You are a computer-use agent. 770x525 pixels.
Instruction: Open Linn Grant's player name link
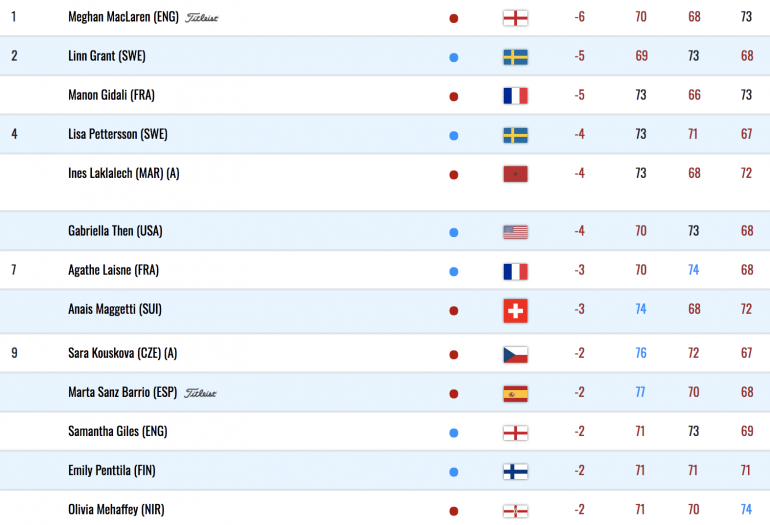pyautogui.click(x=107, y=56)
